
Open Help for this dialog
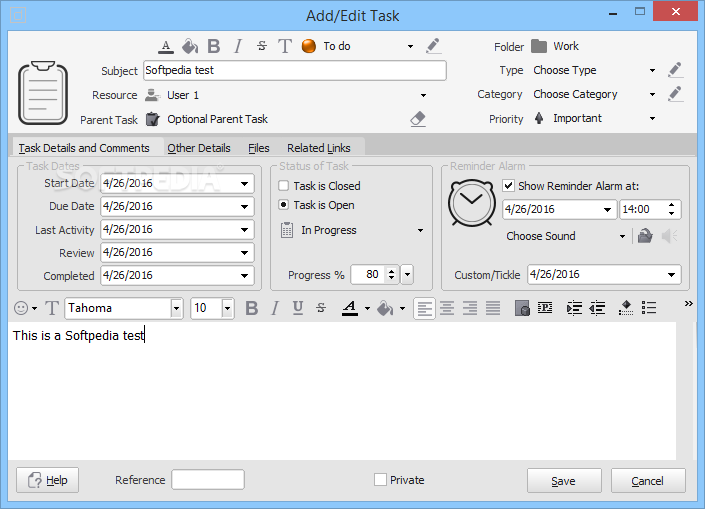(48, 480)
